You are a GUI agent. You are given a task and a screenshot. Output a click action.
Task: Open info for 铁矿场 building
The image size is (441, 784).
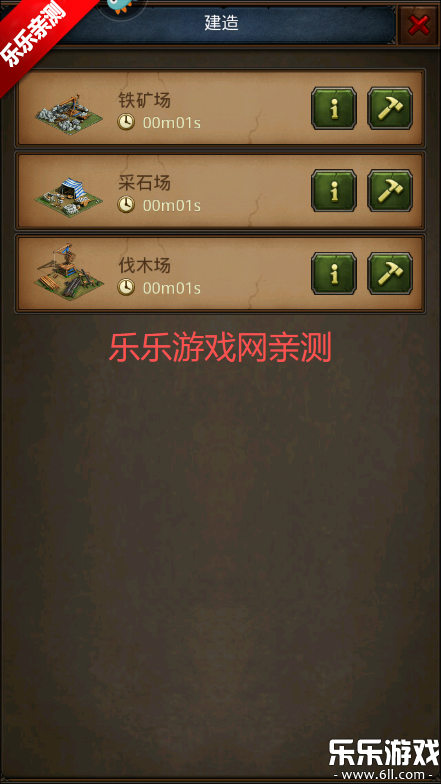tap(334, 108)
